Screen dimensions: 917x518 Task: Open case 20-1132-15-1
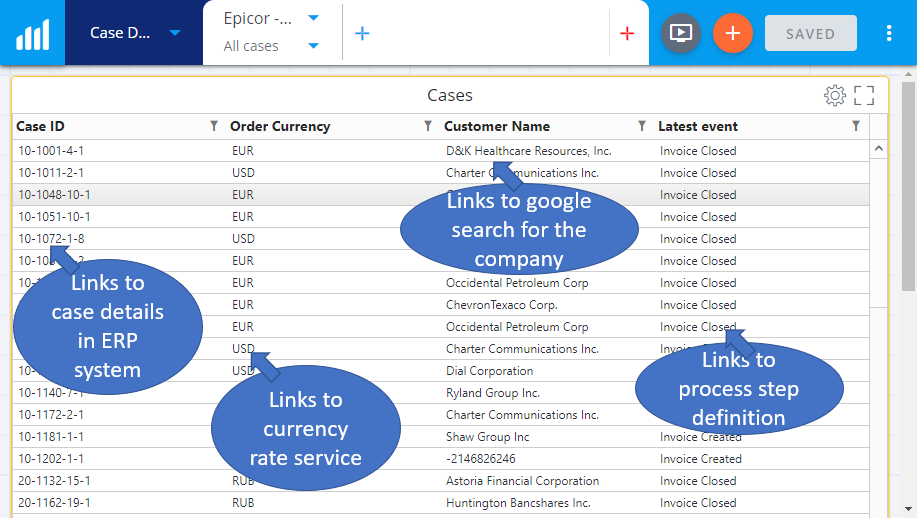click(x=54, y=481)
